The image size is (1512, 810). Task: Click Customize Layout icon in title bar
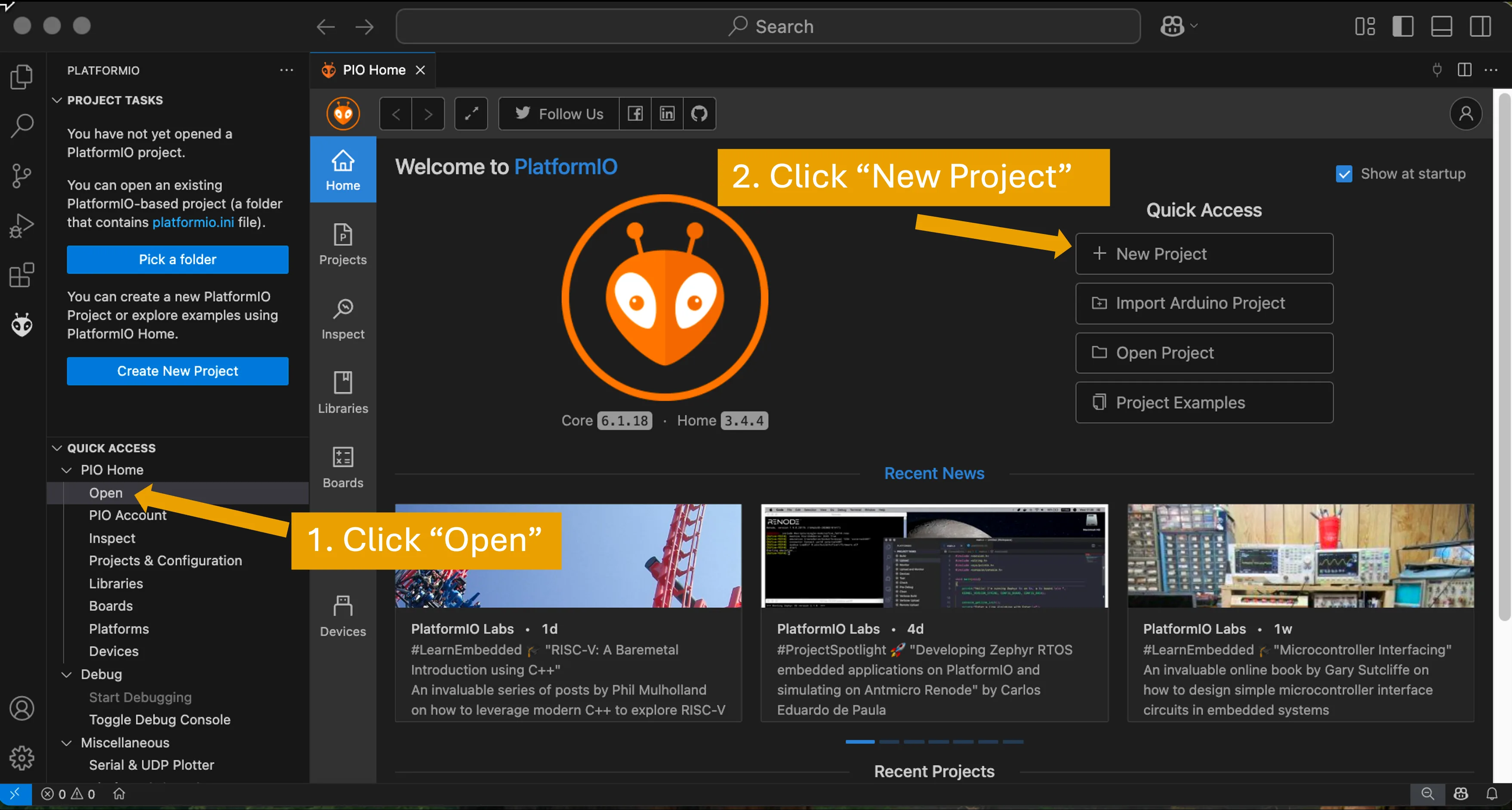(x=1365, y=26)
